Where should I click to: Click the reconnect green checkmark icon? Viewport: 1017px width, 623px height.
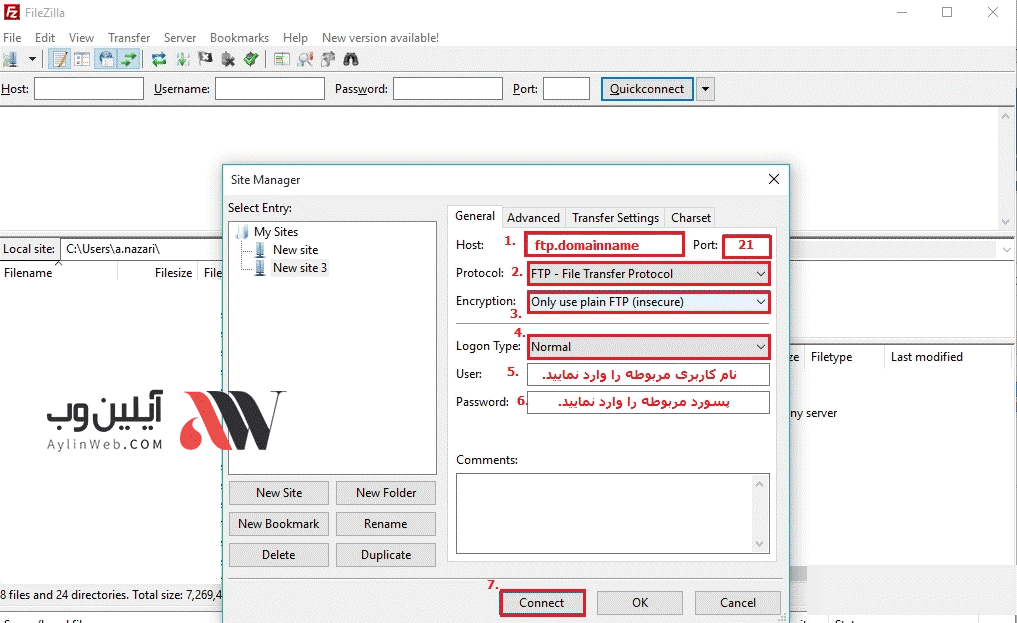(x=251, y=60)
